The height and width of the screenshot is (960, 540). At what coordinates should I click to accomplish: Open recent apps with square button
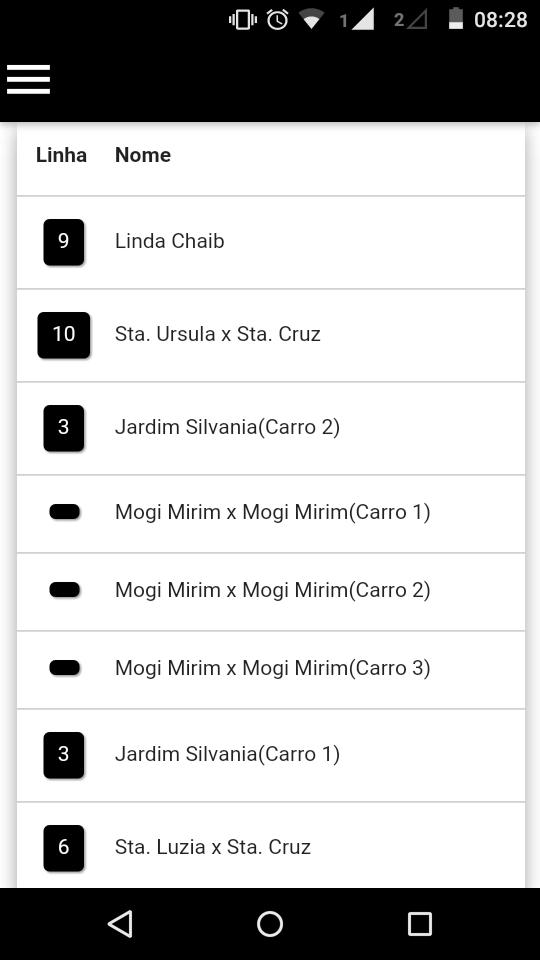point(419,923)
